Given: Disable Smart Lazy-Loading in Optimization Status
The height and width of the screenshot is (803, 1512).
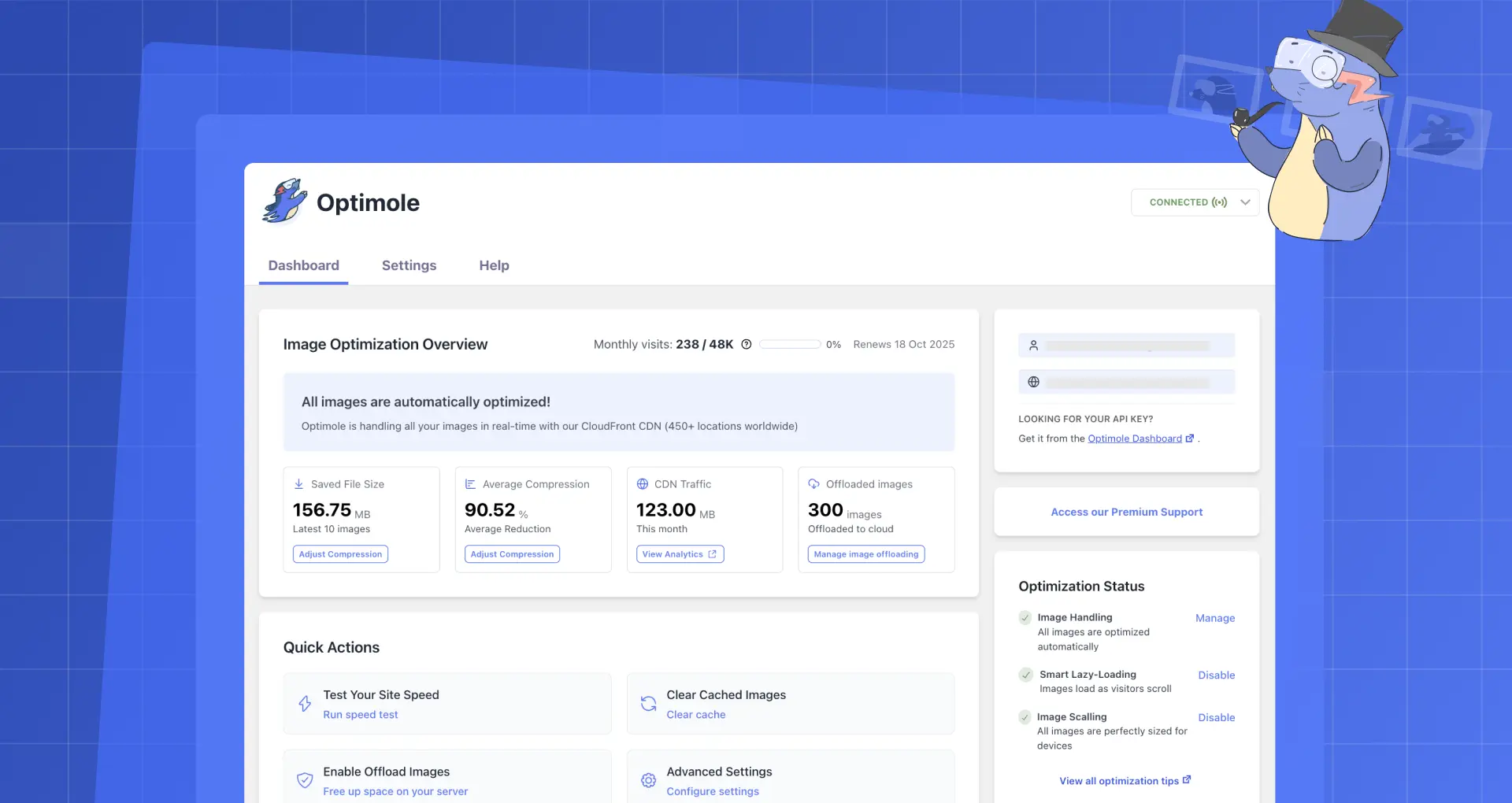Looking at the screenshot, I should pos(1216,675).
